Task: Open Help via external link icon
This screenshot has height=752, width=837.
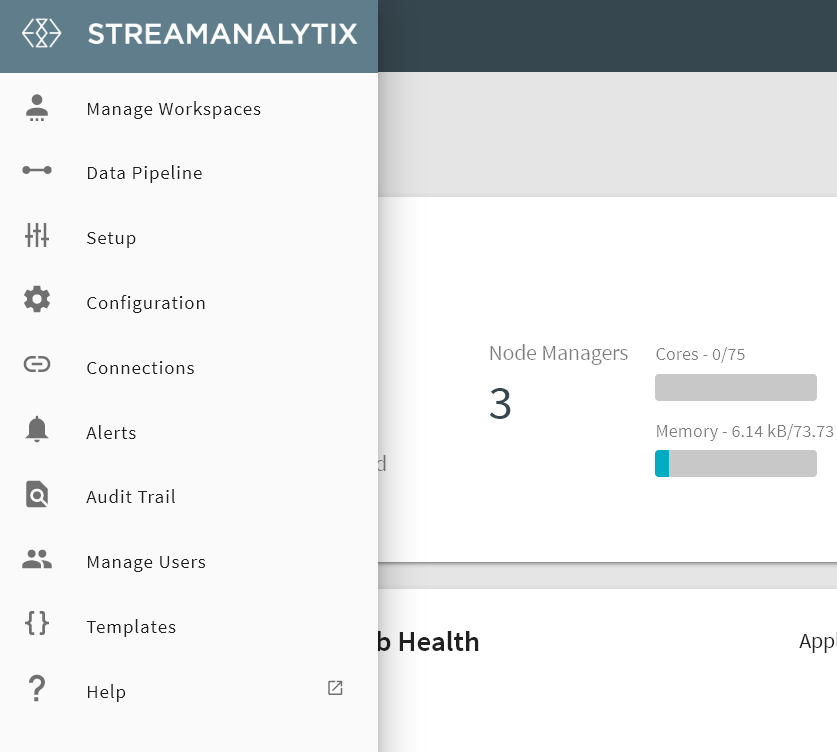Action: point(335,688)
